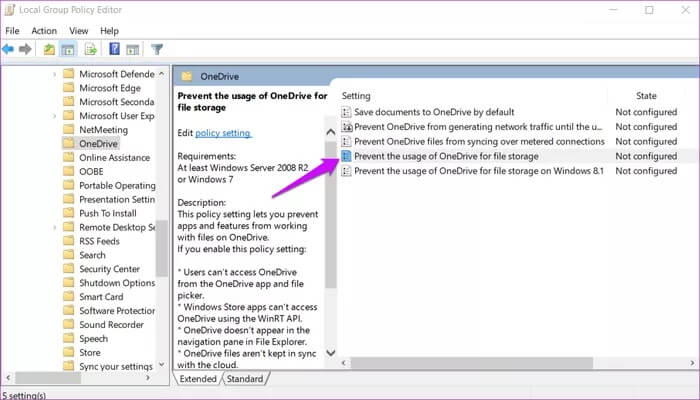Image resolution: width=700 pixels, height=400 pixels.
Task: Select Prevent OneDrive files syncing over metered connections
Action: point(479,142)
